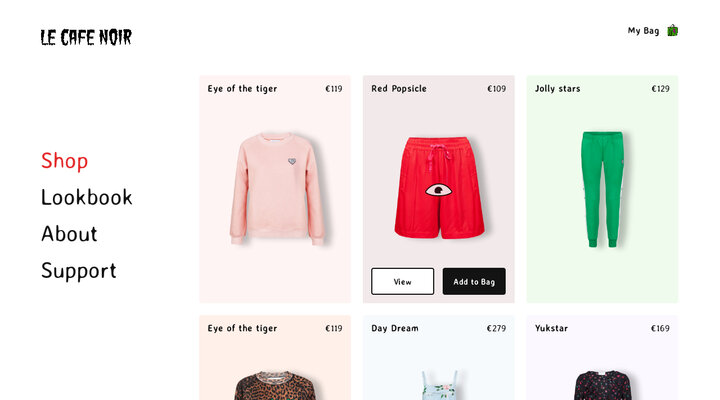
Task: Select Shop in the side menu
Action: (x=64, y=161)
